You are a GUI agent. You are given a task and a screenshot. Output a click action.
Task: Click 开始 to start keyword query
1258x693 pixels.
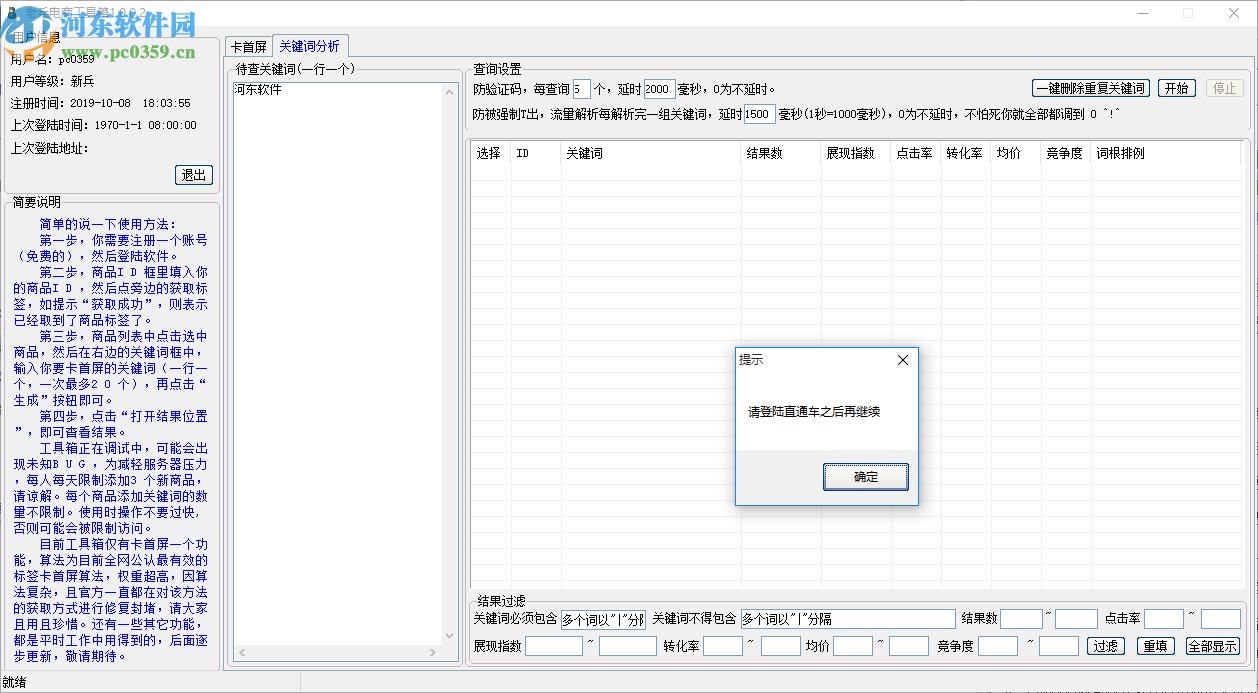1176,87
